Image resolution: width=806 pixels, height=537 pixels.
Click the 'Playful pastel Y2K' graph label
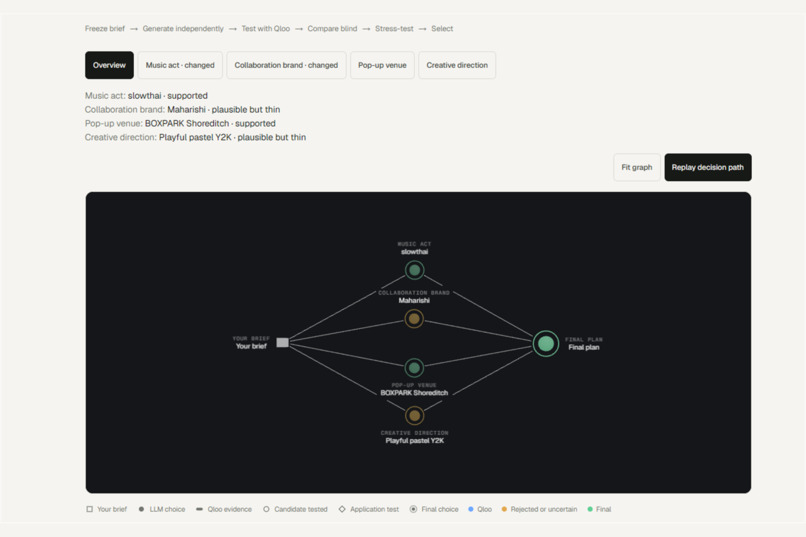coord(415,441)
